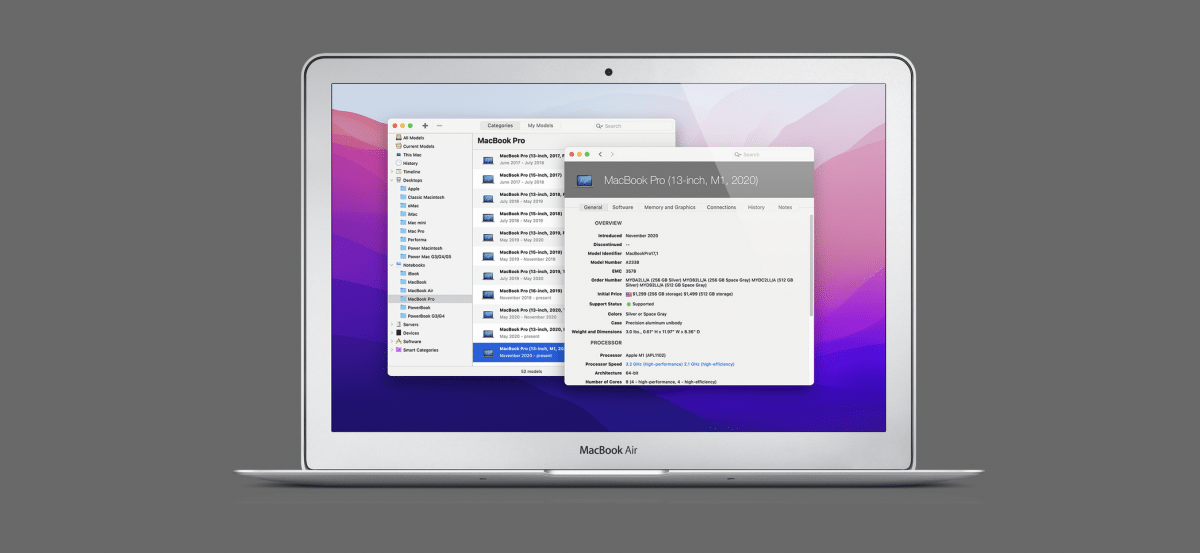Click the Devices icon in sidebar
The height and width of the screenshot is (553, 1200).
(x=399, y=333)
